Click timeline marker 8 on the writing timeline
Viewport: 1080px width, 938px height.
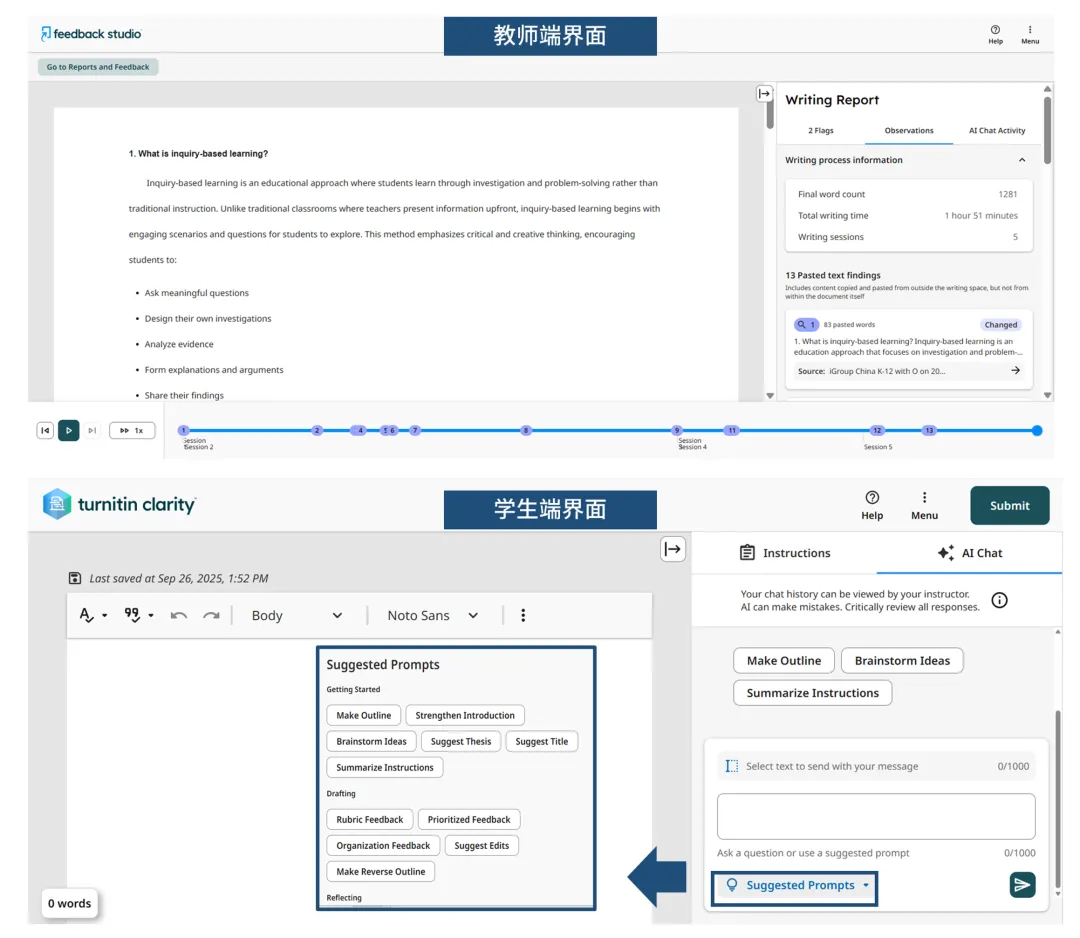point(526,430)
